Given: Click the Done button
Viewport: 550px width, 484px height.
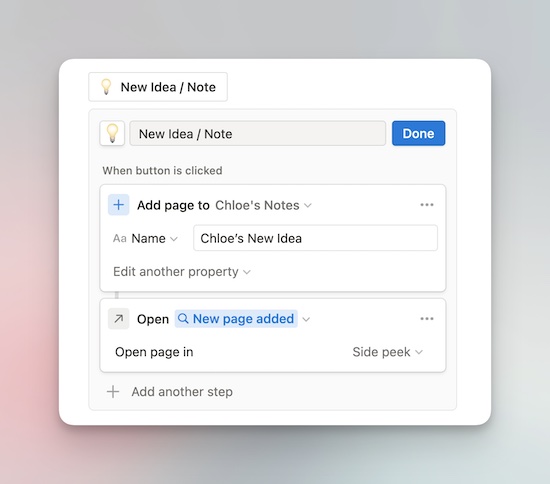Looking at the screenshot, I should pyautogui.click(x=418, y=133).
